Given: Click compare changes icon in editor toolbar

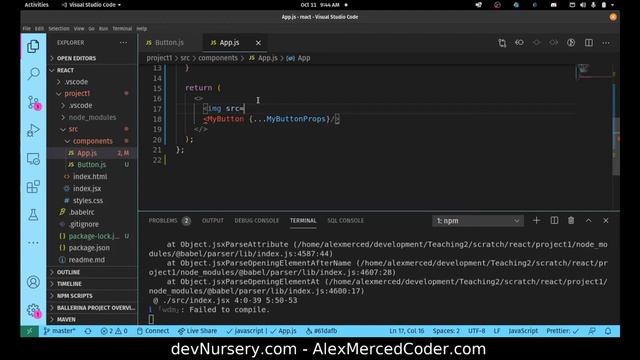Looking at the screenshot, I should (502, 43).
